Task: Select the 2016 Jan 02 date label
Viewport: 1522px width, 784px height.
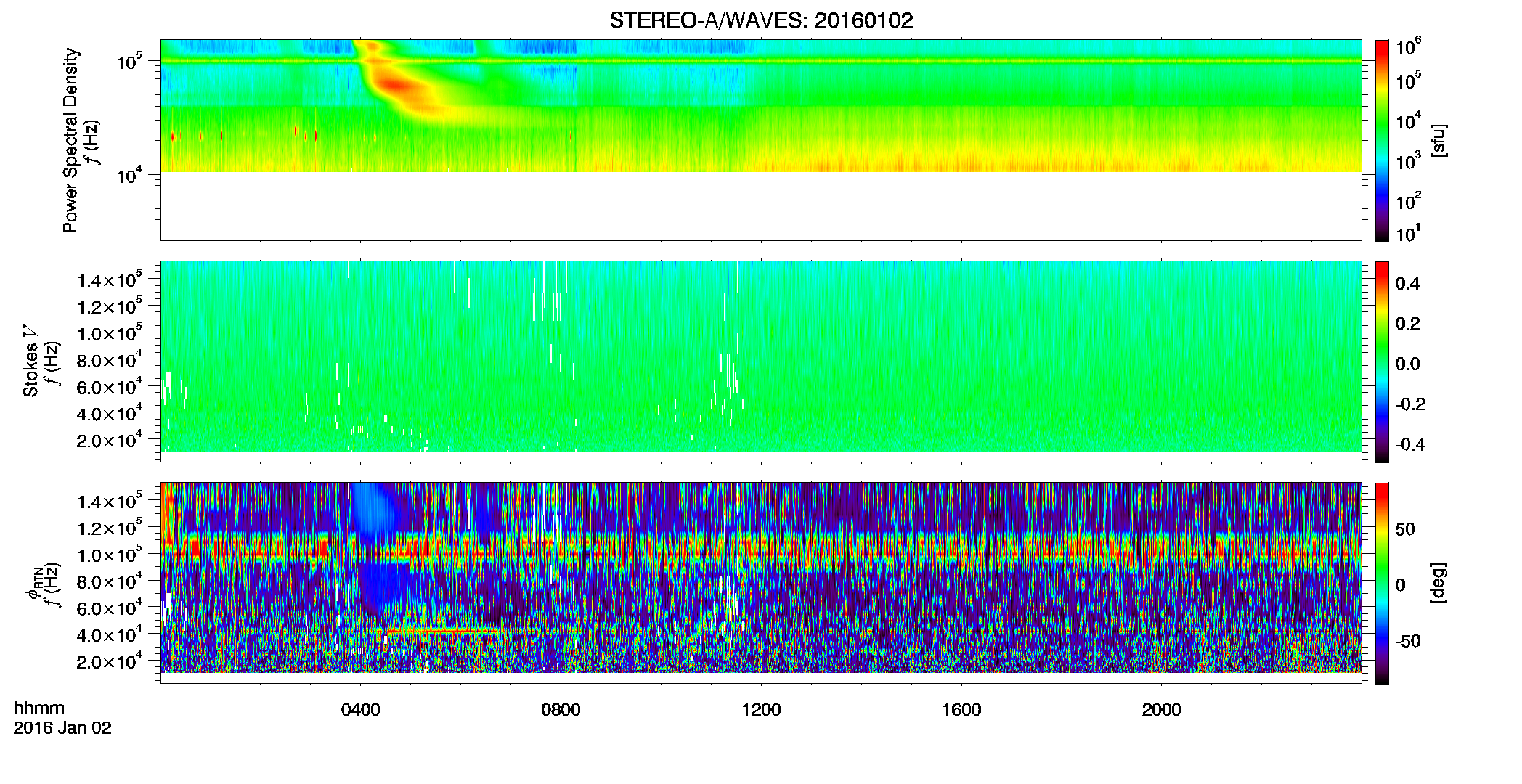Action: coord(62,728)
